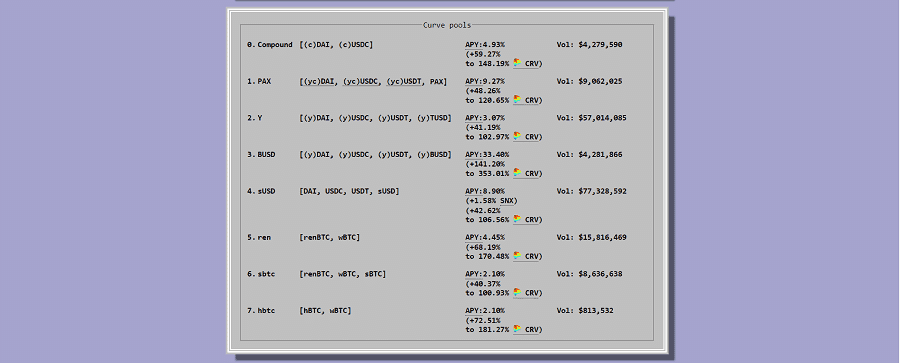Click token list ending with (y)TUSD]
Viewport: 900px width, 363px height.
375,118
